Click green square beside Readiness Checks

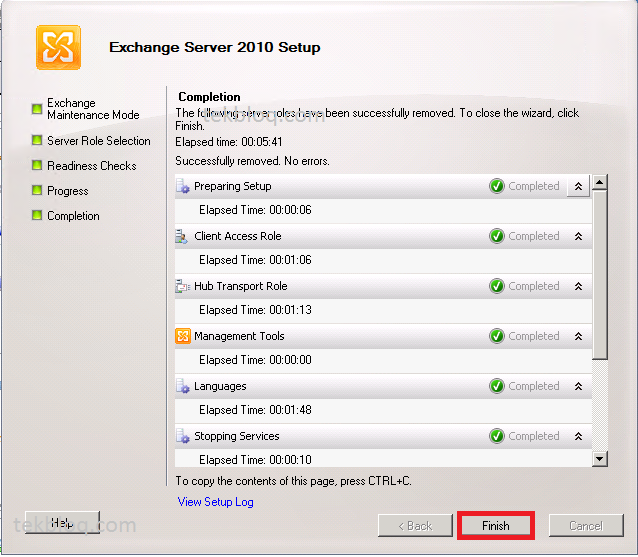tap(37, 166)
